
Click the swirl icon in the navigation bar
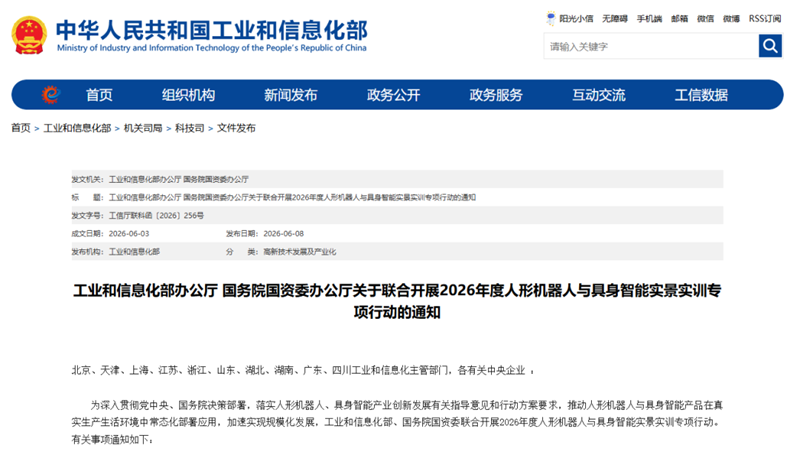tap(51, 94)
